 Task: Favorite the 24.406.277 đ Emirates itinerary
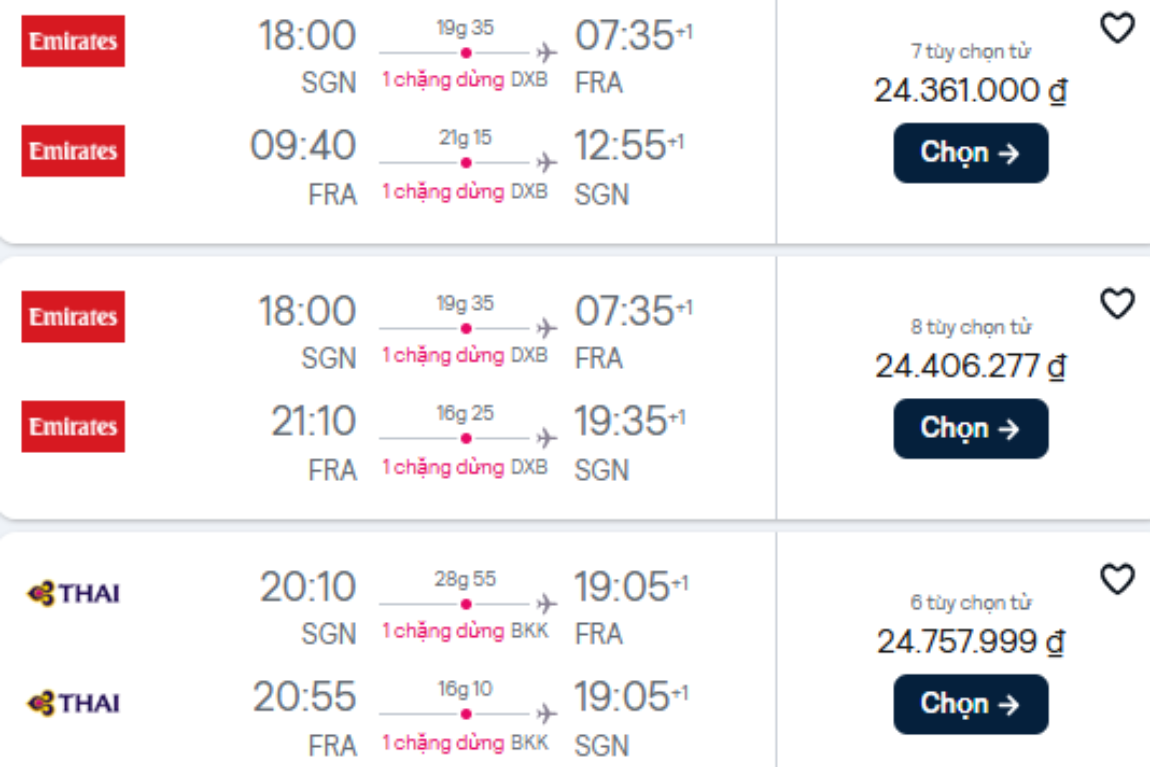tap(1117, 304)
